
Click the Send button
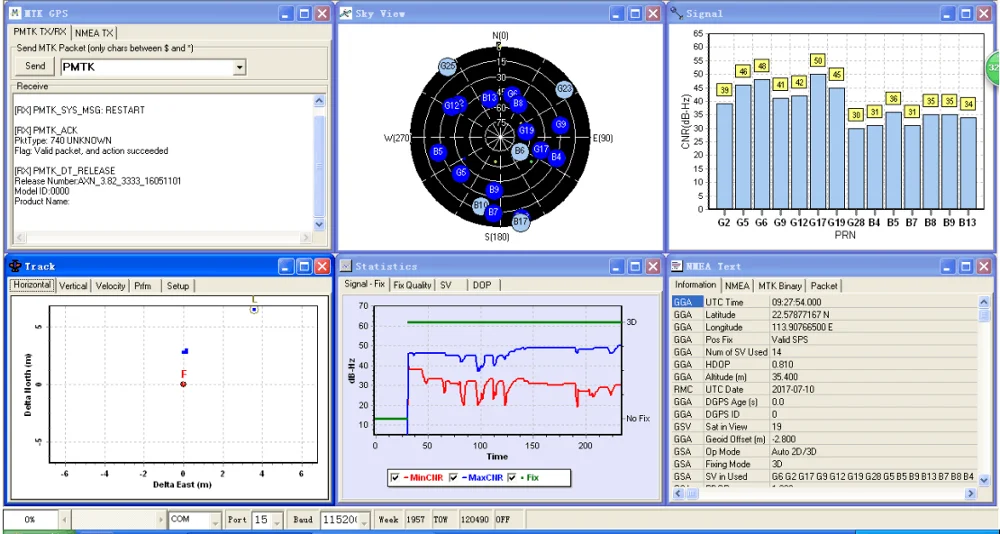pos(35,66)
